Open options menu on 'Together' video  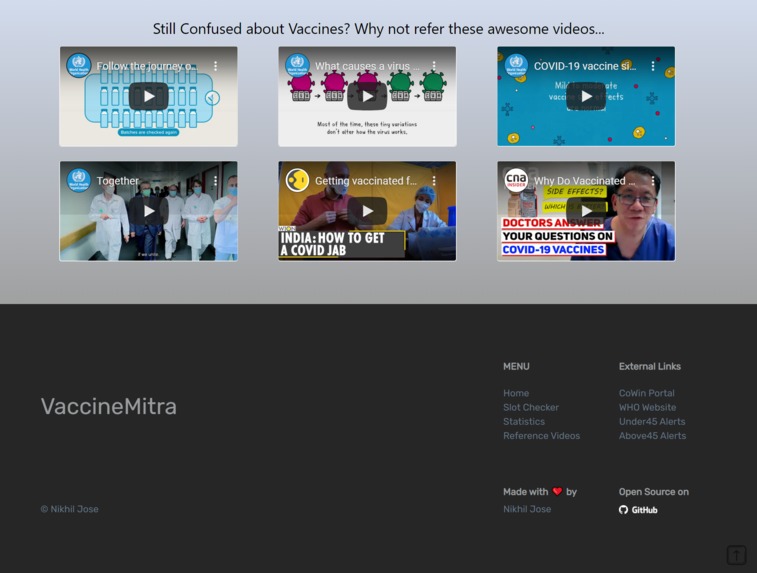(215, 181)
